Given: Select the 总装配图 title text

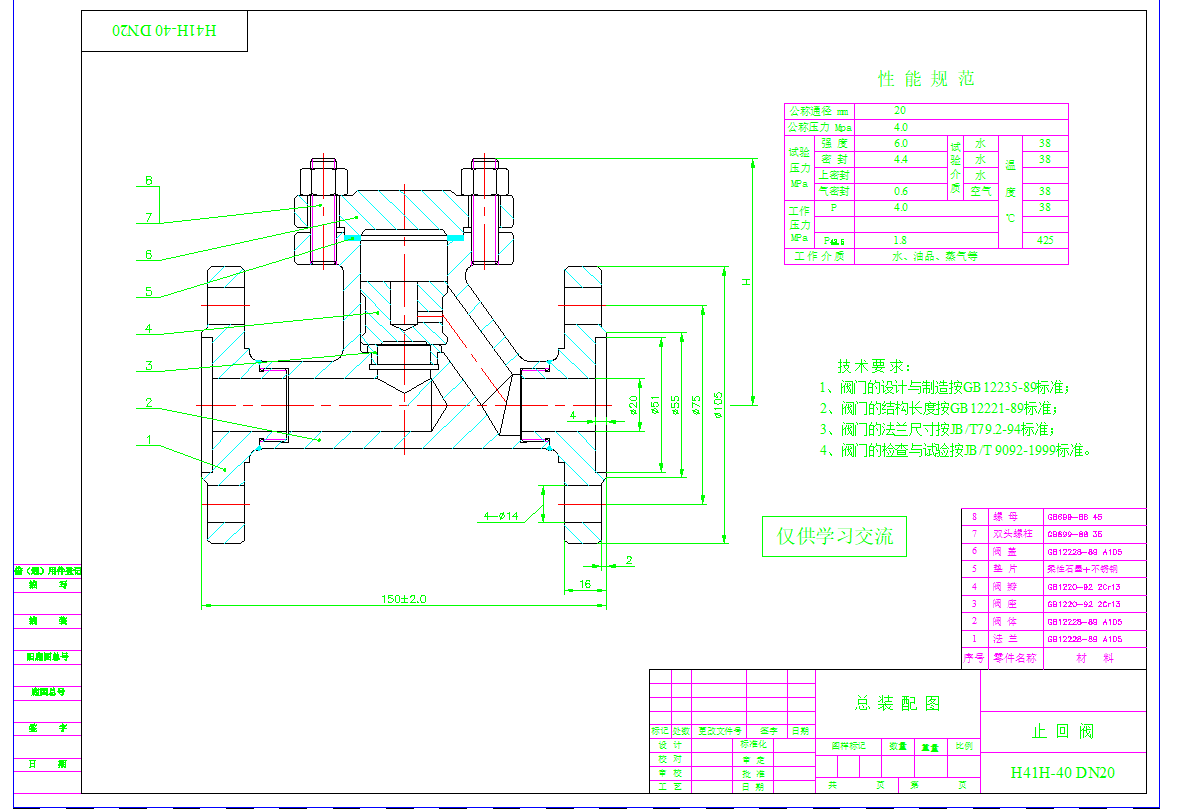Looking at the screenshot, I should pos(897,703).
